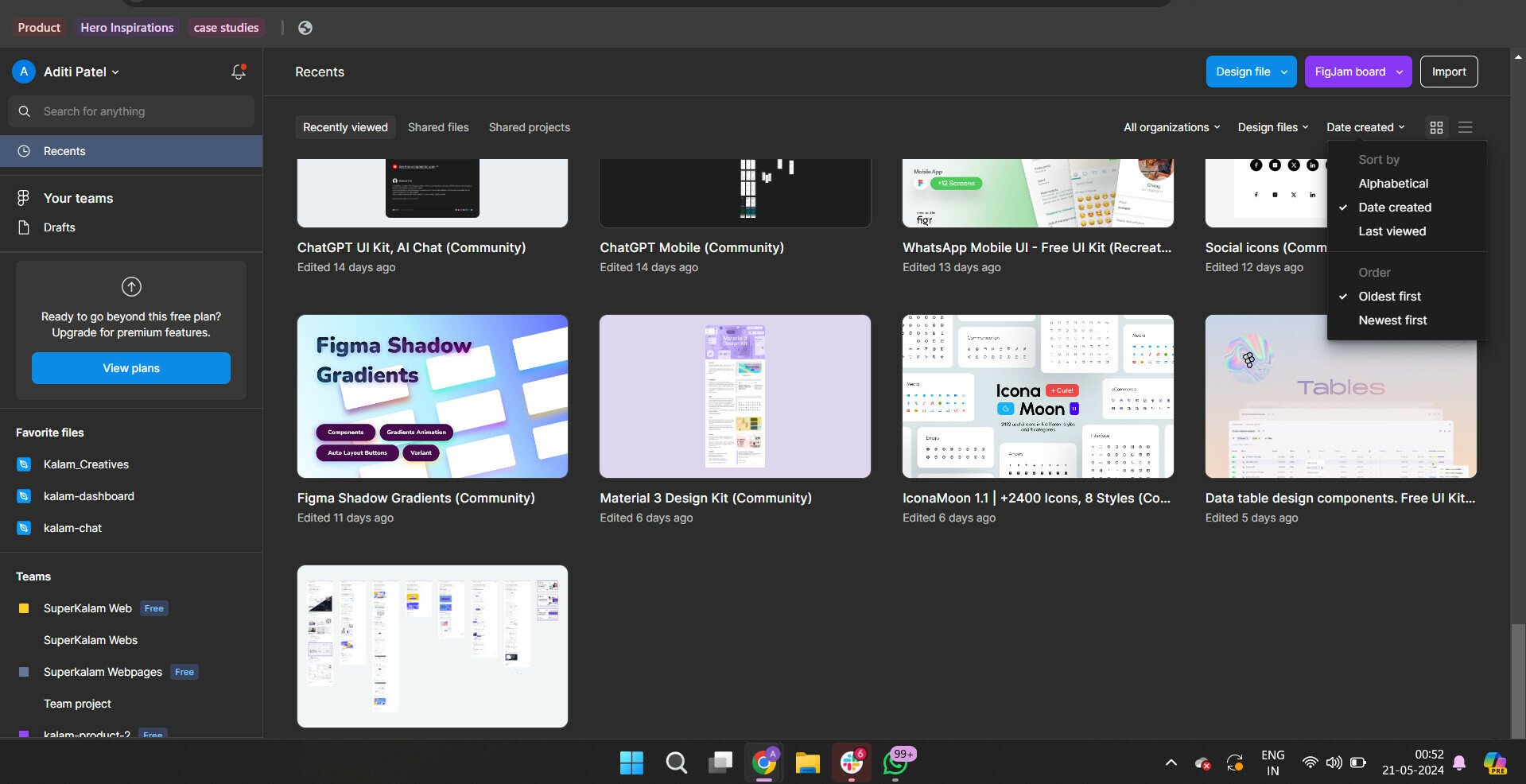Screen dimensions: 1526x784
Task: Open File Explorer from the taskbar
Action: click(x=808, y=763)
